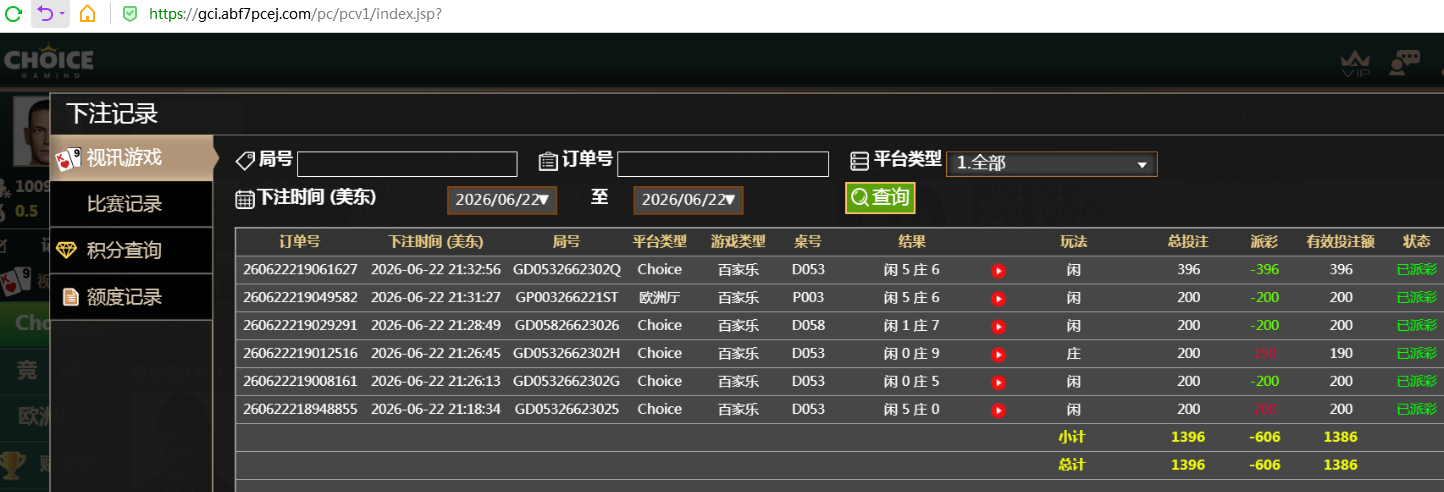
Task: Click the 下注记录 dialog title
Action: click(112, 114)
